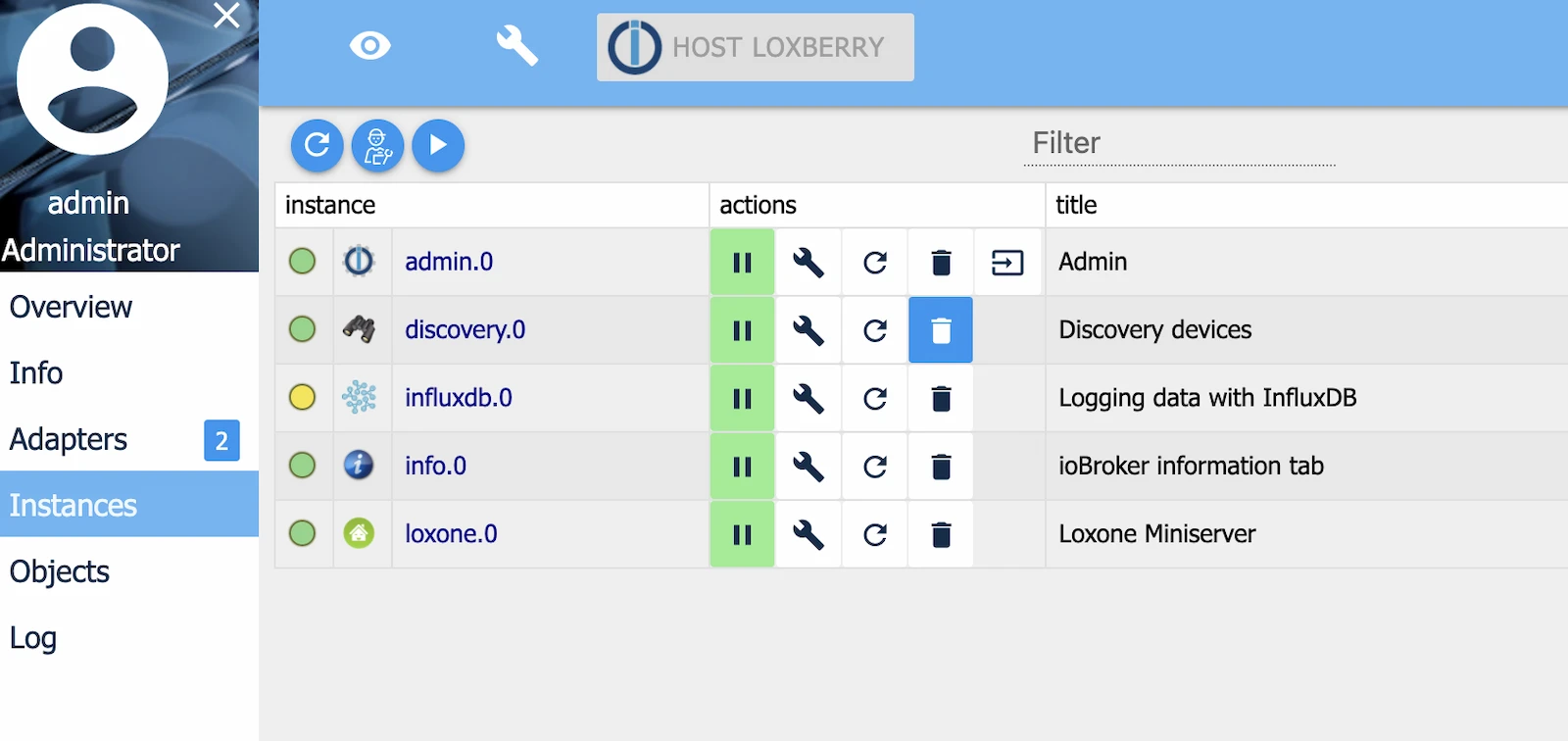Click admin.0 green status indicator
The height and width of the screenshot is (741, 1568).
(x=302, y=261)
